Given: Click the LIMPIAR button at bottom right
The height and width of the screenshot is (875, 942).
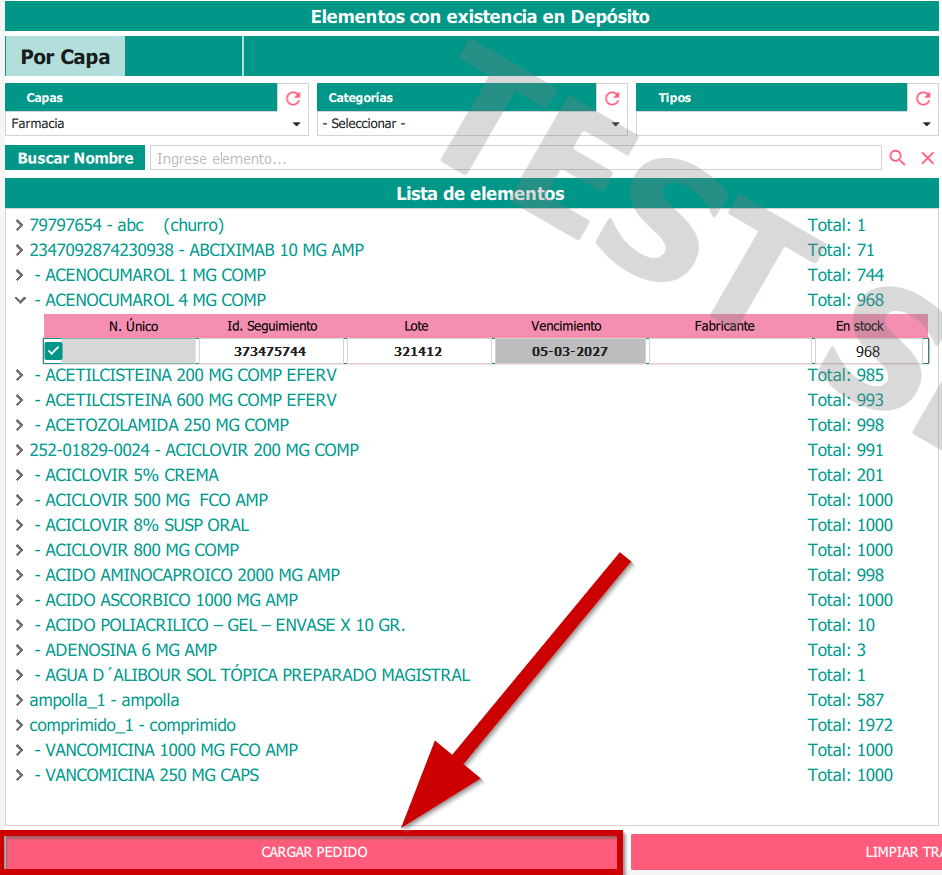Looking at the screenshot, I should tap(786, 852).
